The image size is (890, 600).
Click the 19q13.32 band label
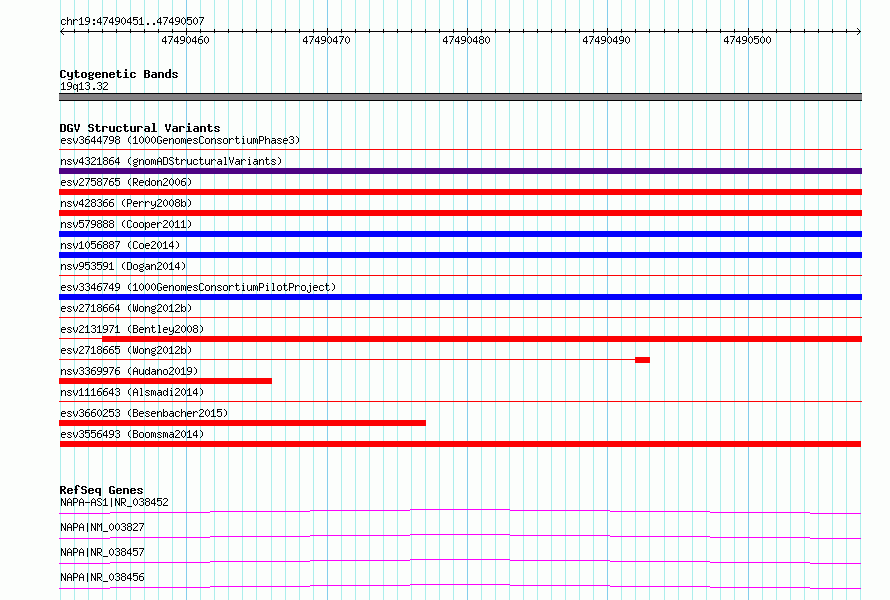click(x=84, y=86)
